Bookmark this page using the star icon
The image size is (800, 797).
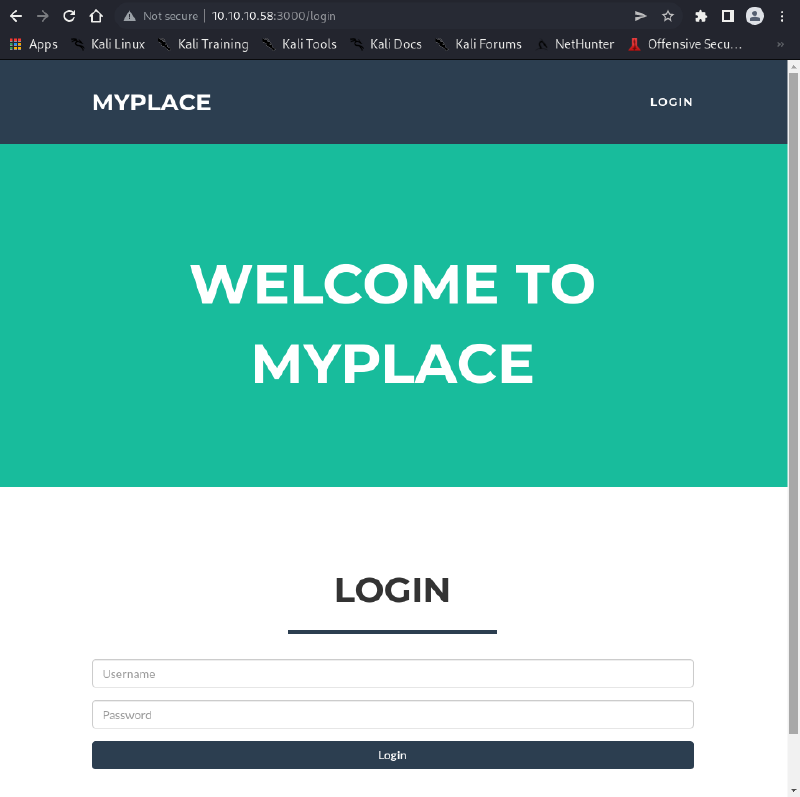click(666, 15)
